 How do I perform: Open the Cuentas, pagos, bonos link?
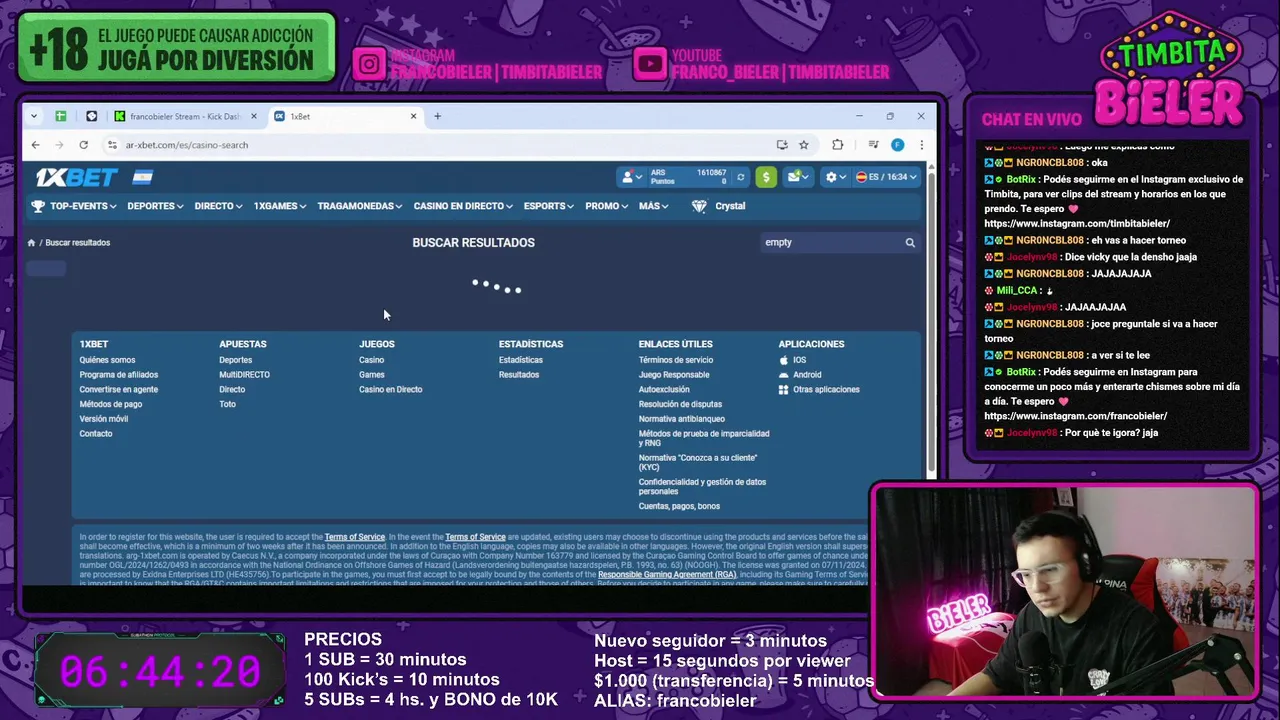679,506
